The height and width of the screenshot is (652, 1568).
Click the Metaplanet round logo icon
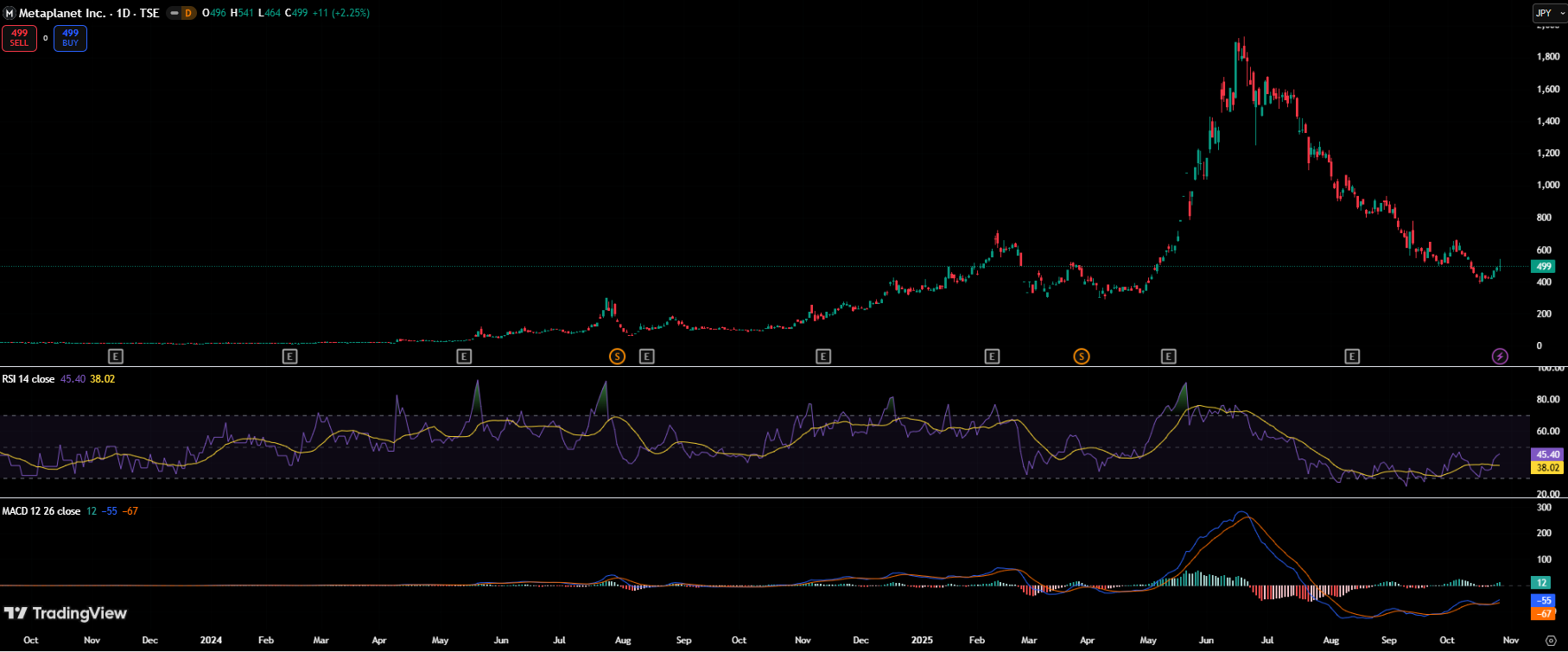click(x=10, y=13)
